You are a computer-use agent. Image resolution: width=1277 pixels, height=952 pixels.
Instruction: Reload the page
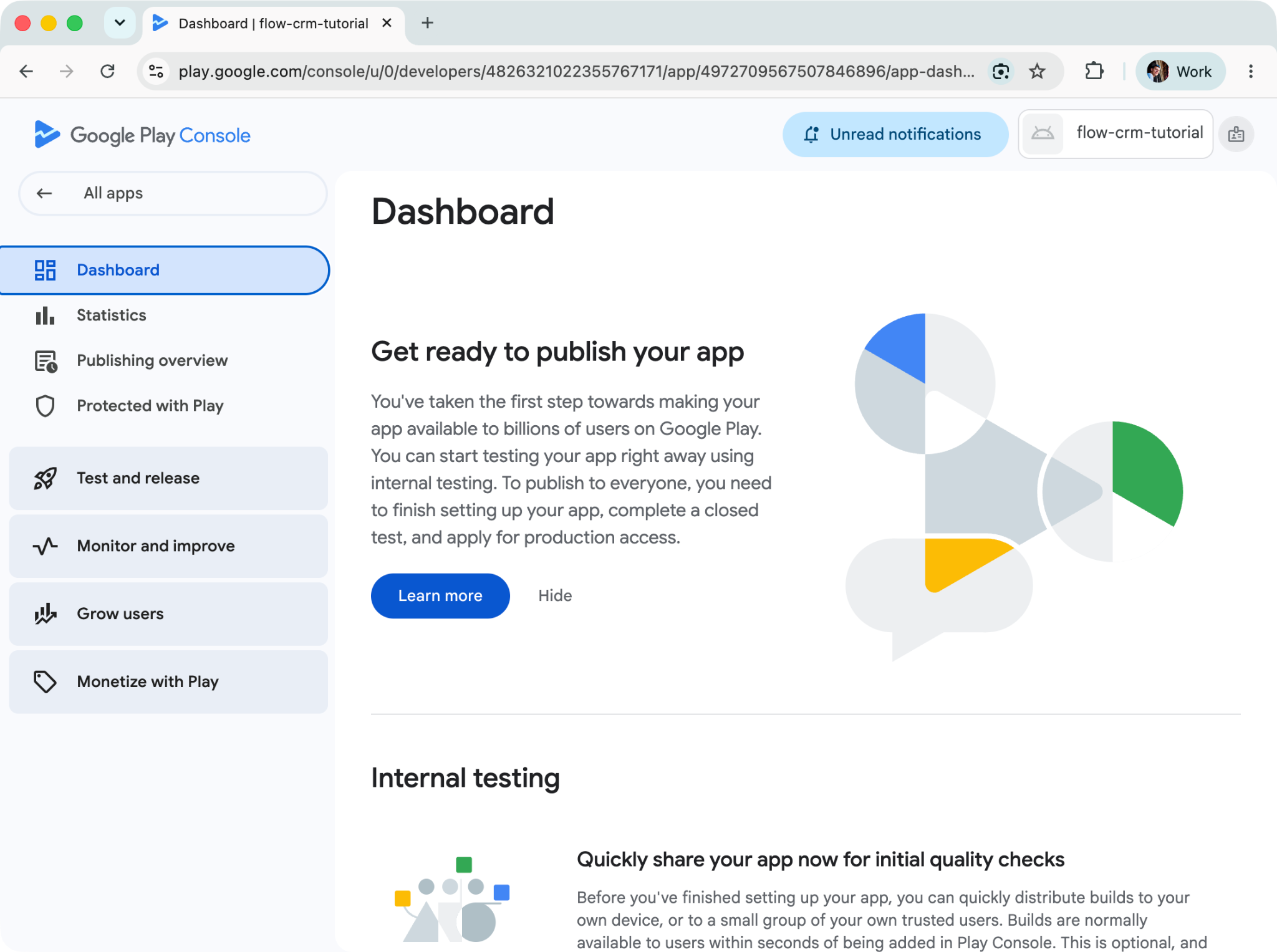107,72
